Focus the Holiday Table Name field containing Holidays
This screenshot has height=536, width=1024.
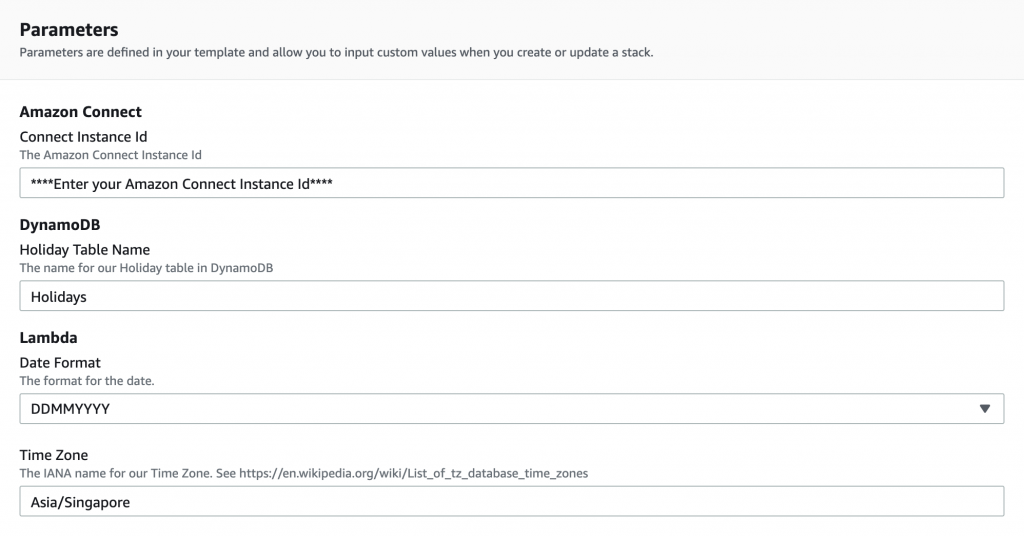(511, 296)
